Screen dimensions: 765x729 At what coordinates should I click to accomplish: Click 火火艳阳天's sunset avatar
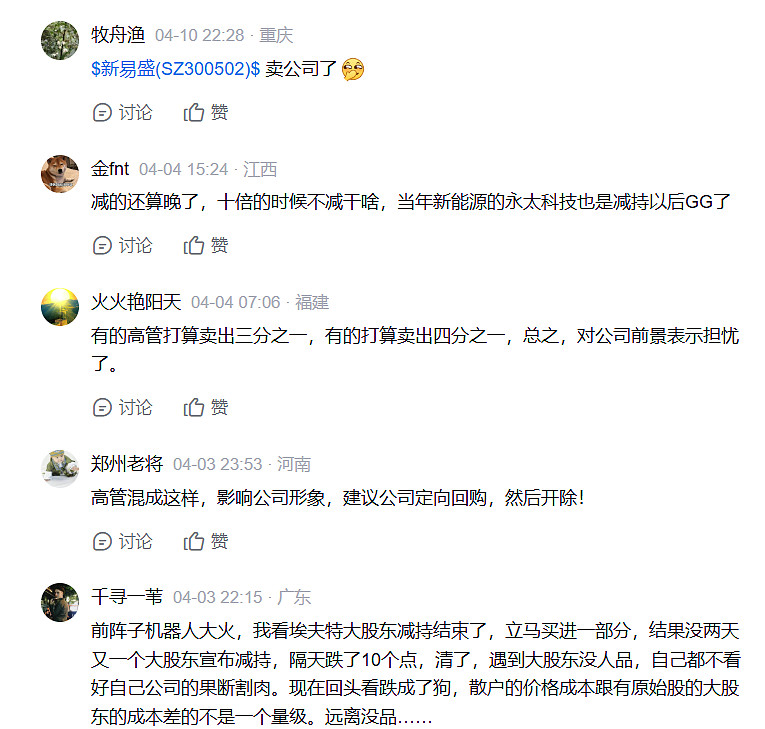pyautogui.click(x=60, y=307)
